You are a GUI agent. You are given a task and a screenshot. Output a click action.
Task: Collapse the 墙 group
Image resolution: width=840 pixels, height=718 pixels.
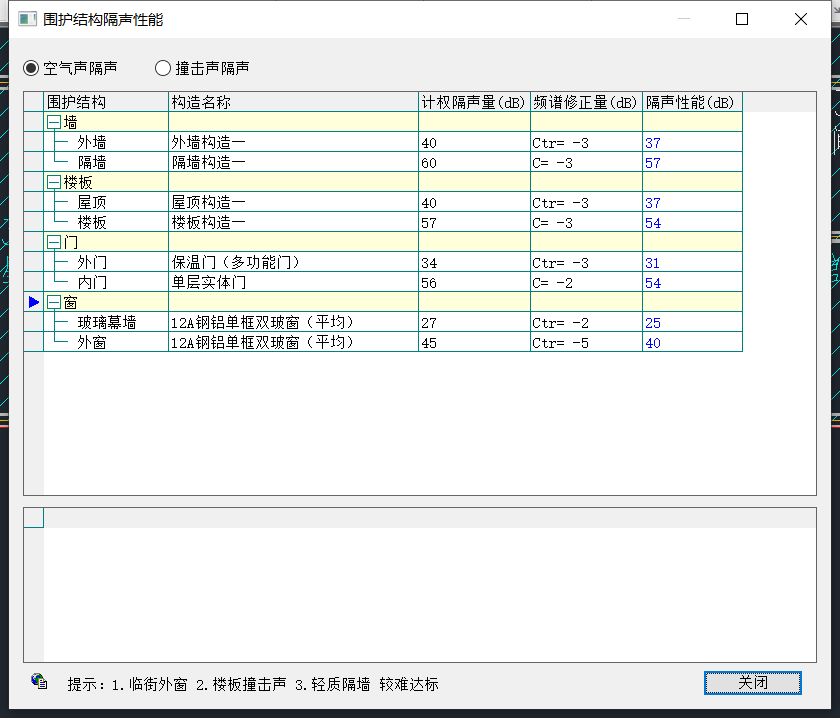click(54, 122)
